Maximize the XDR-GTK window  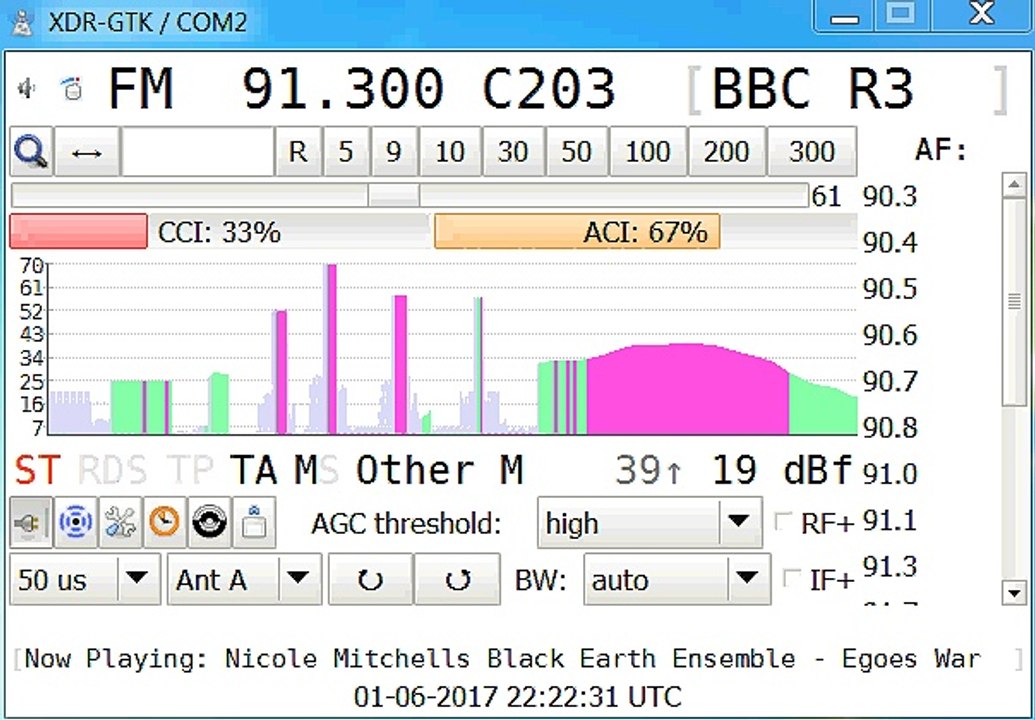click(x=902, y=15)
